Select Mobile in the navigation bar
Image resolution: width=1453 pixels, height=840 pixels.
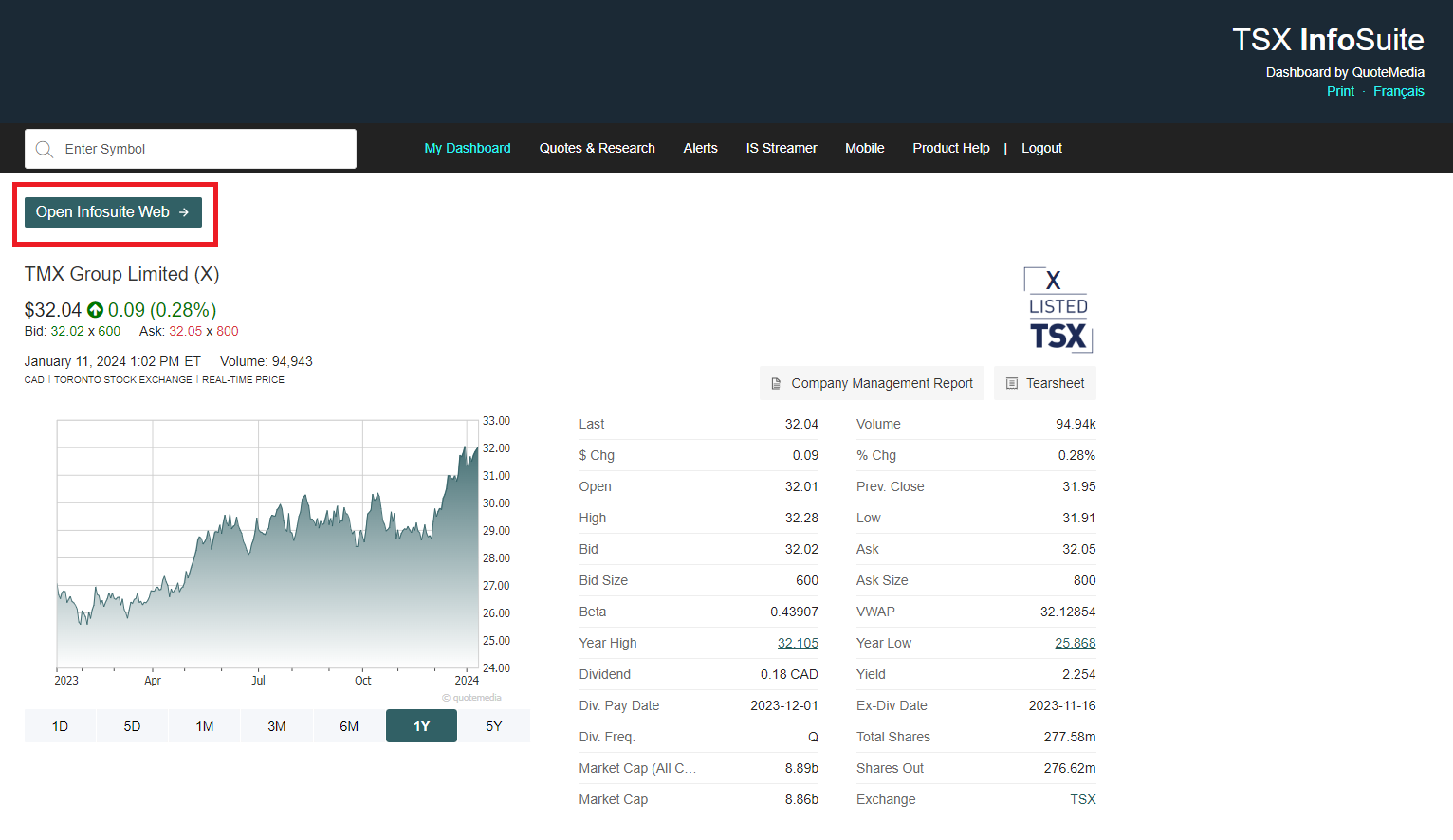pos(865,148)
